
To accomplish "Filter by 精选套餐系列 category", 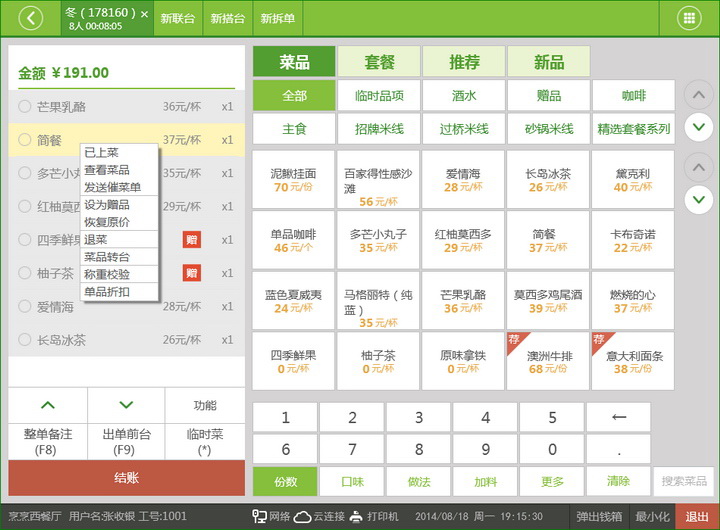I will click(x=634, y=129).
